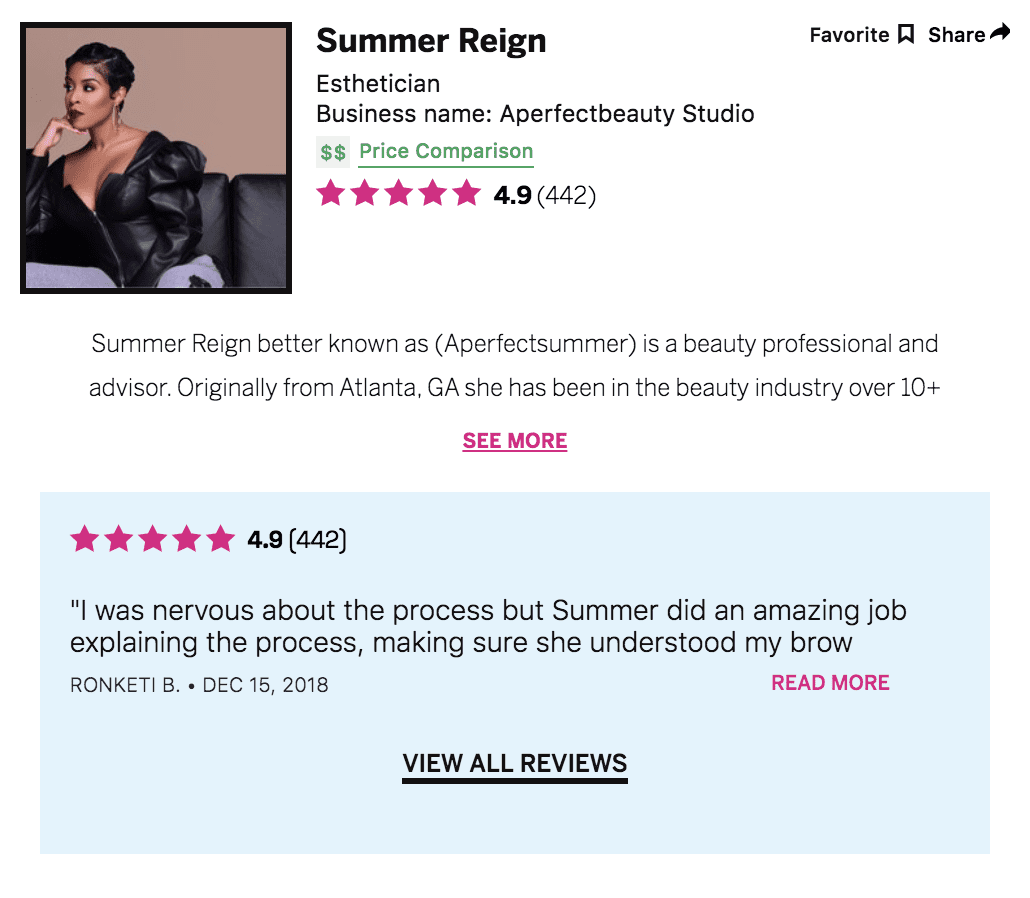Viewport: 1030px width, 898px height.
Task: Click the (442) count under the business name
Action: pos(566,194)
